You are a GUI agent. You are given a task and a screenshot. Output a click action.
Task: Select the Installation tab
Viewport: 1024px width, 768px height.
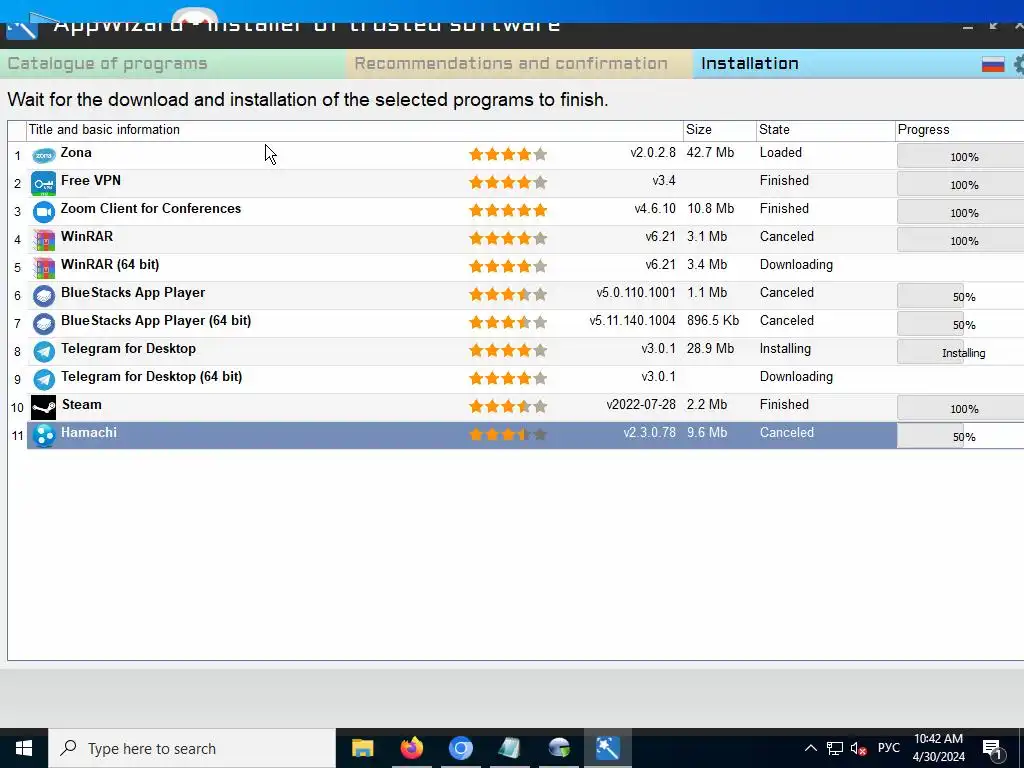point(750,63)
